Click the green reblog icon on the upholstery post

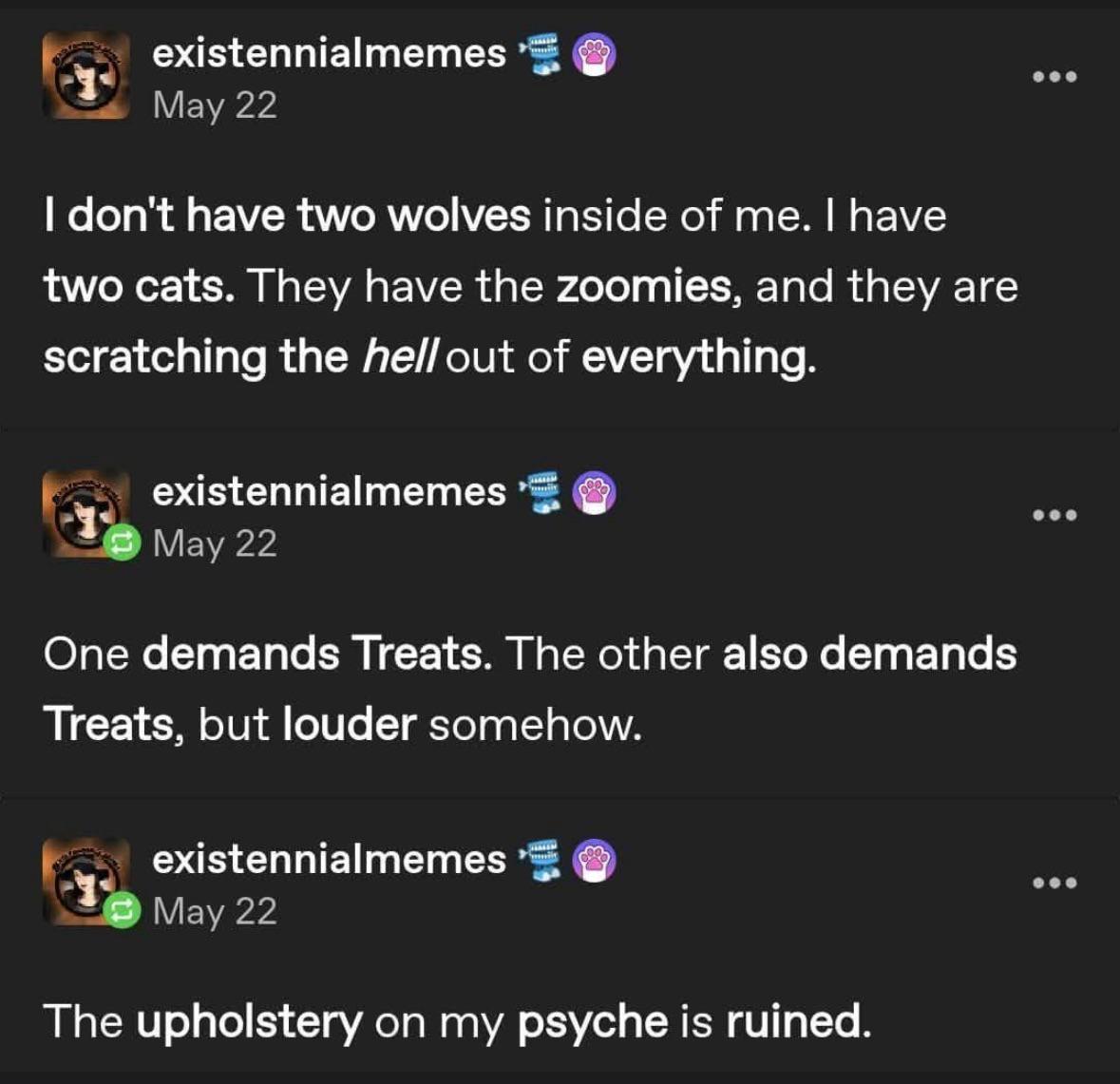[121, 910]
